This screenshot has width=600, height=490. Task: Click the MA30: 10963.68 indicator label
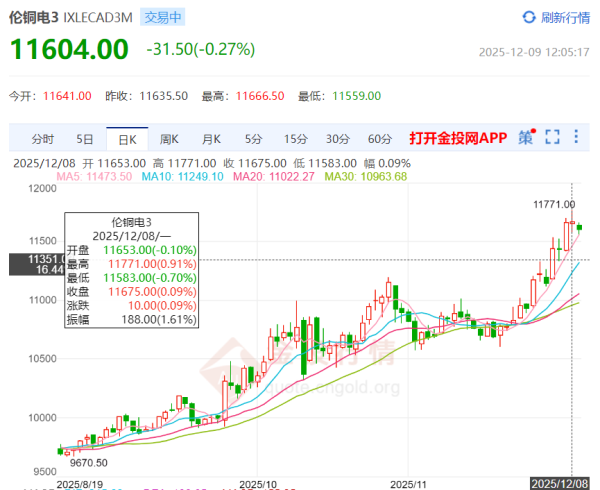point(366,177)
